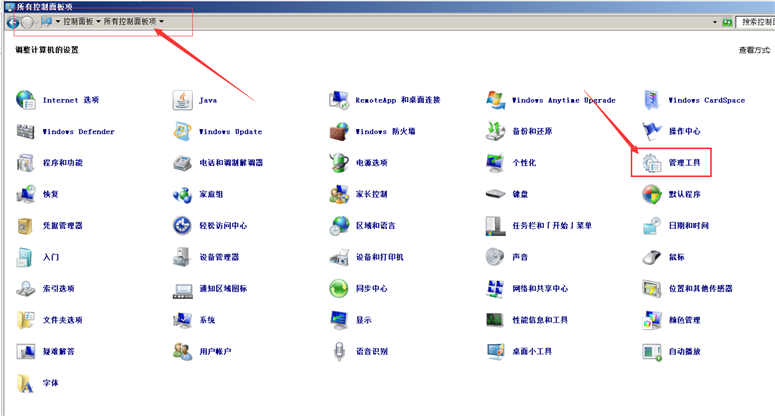The width and height of the screenshot is (775, 416).
Task: Open the 系统 link
Action: click(x=208, y=320)
